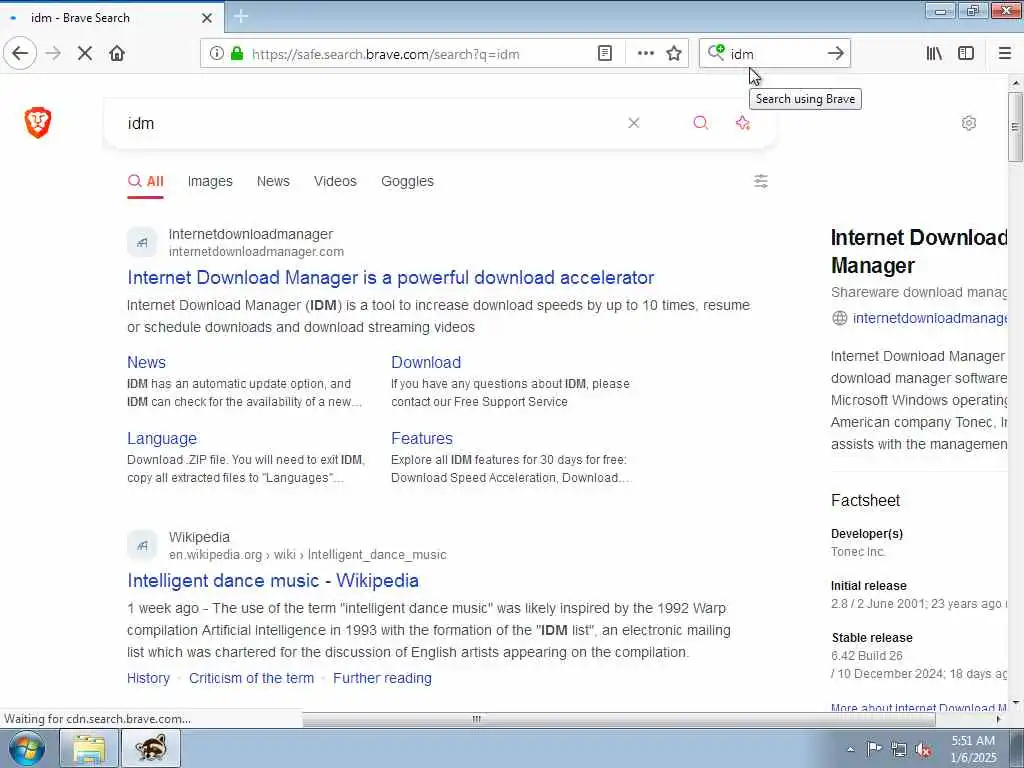The height and width of the screenshot is (768, 1024).
Task: Click scrollbar down arrow
Action: [1015, 703]
